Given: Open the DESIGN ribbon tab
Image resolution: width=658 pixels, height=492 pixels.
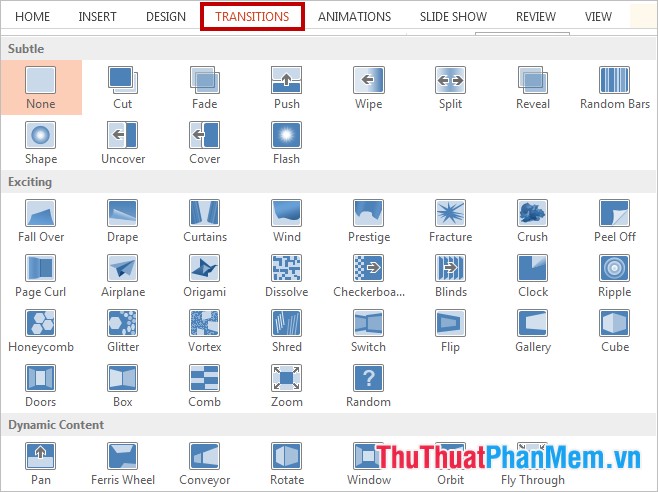Looking at the screenshot, I should coord(166,17).
